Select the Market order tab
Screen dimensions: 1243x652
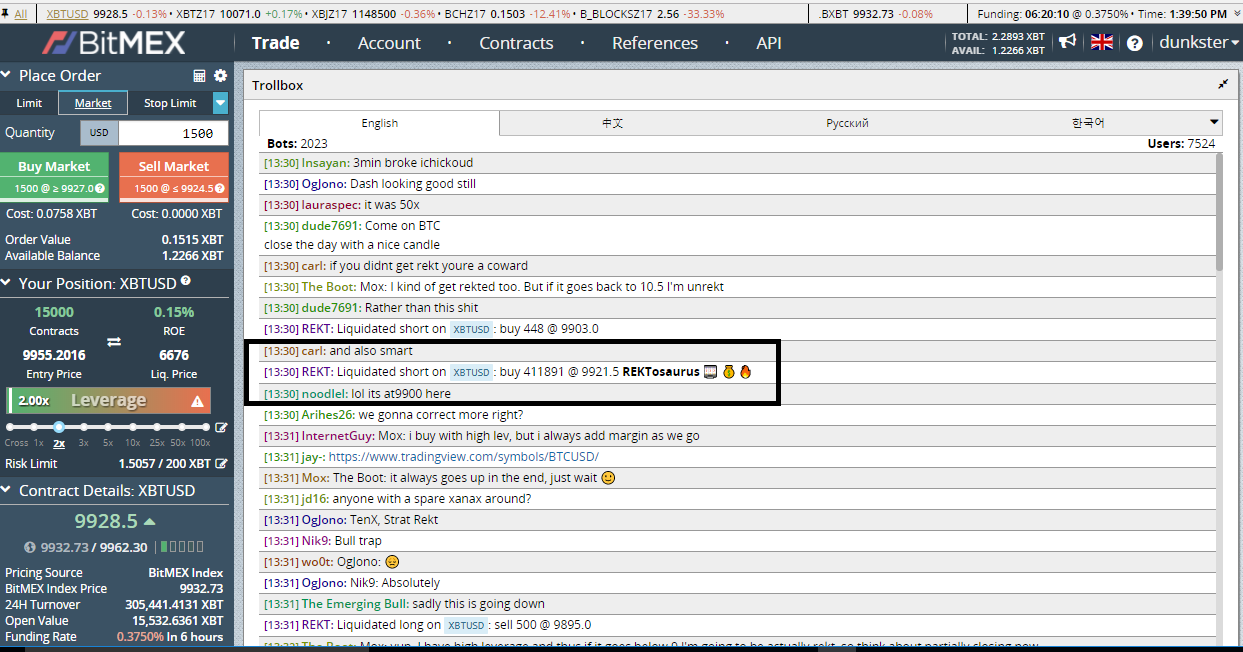coord(93,103)
